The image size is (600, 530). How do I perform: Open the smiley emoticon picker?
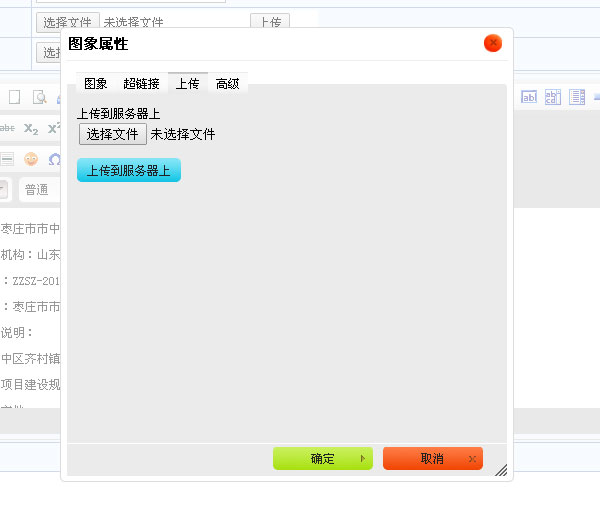coord(31,159)
